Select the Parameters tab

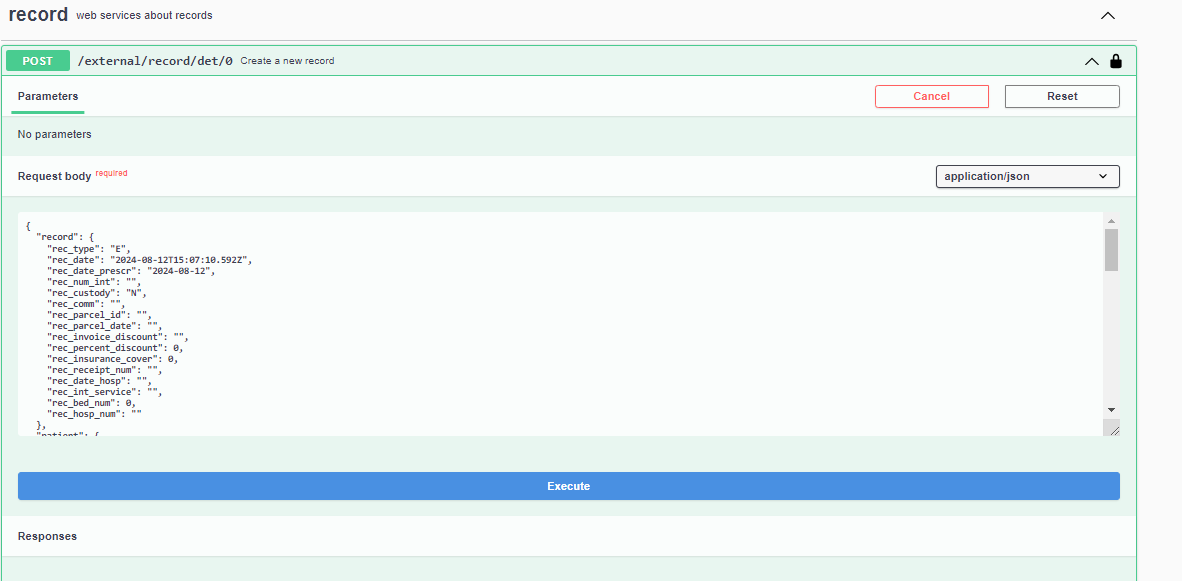[x=48, y=97]
